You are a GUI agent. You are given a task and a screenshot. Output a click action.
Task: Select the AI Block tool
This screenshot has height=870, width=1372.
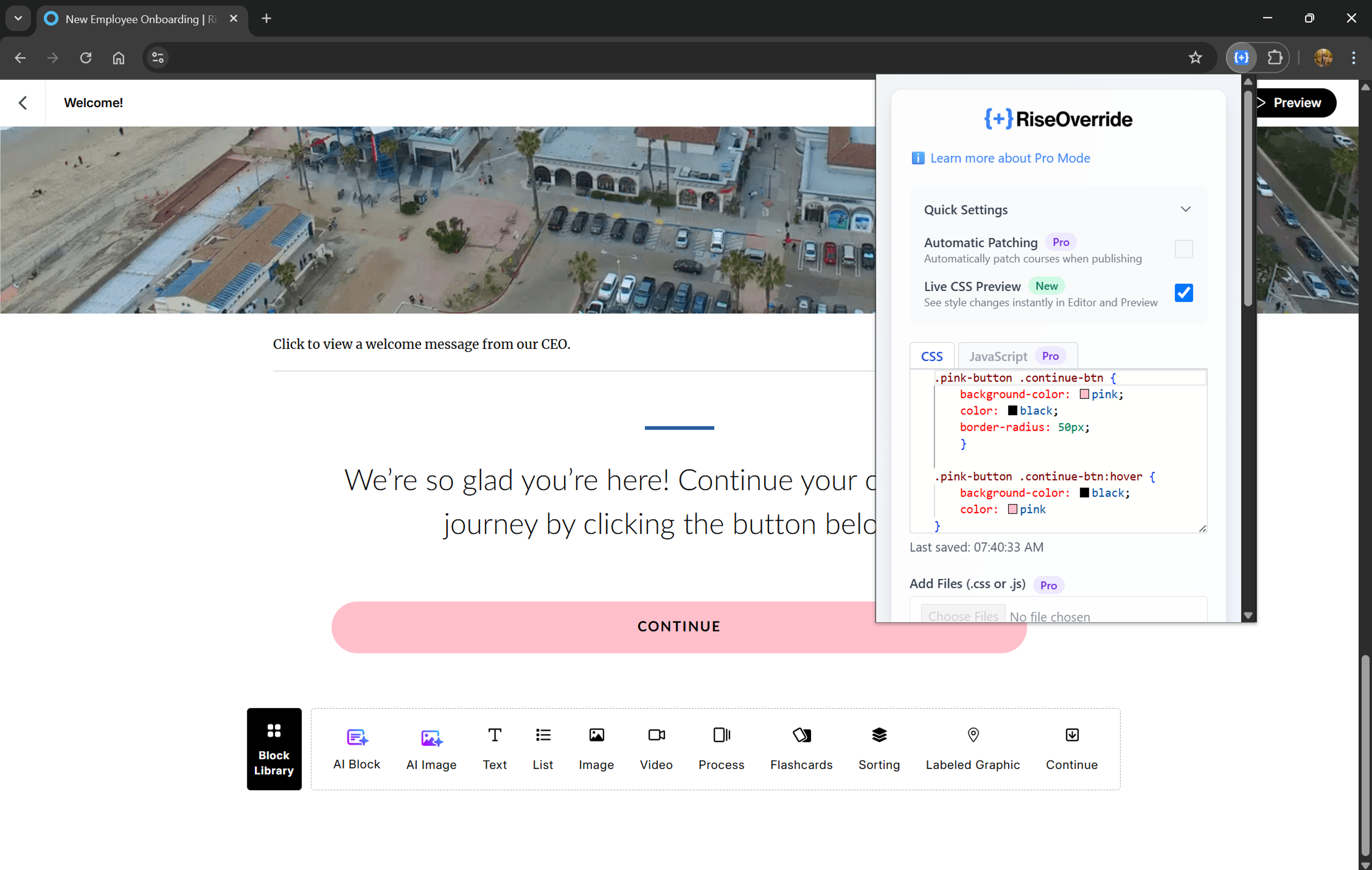(357, 749)
